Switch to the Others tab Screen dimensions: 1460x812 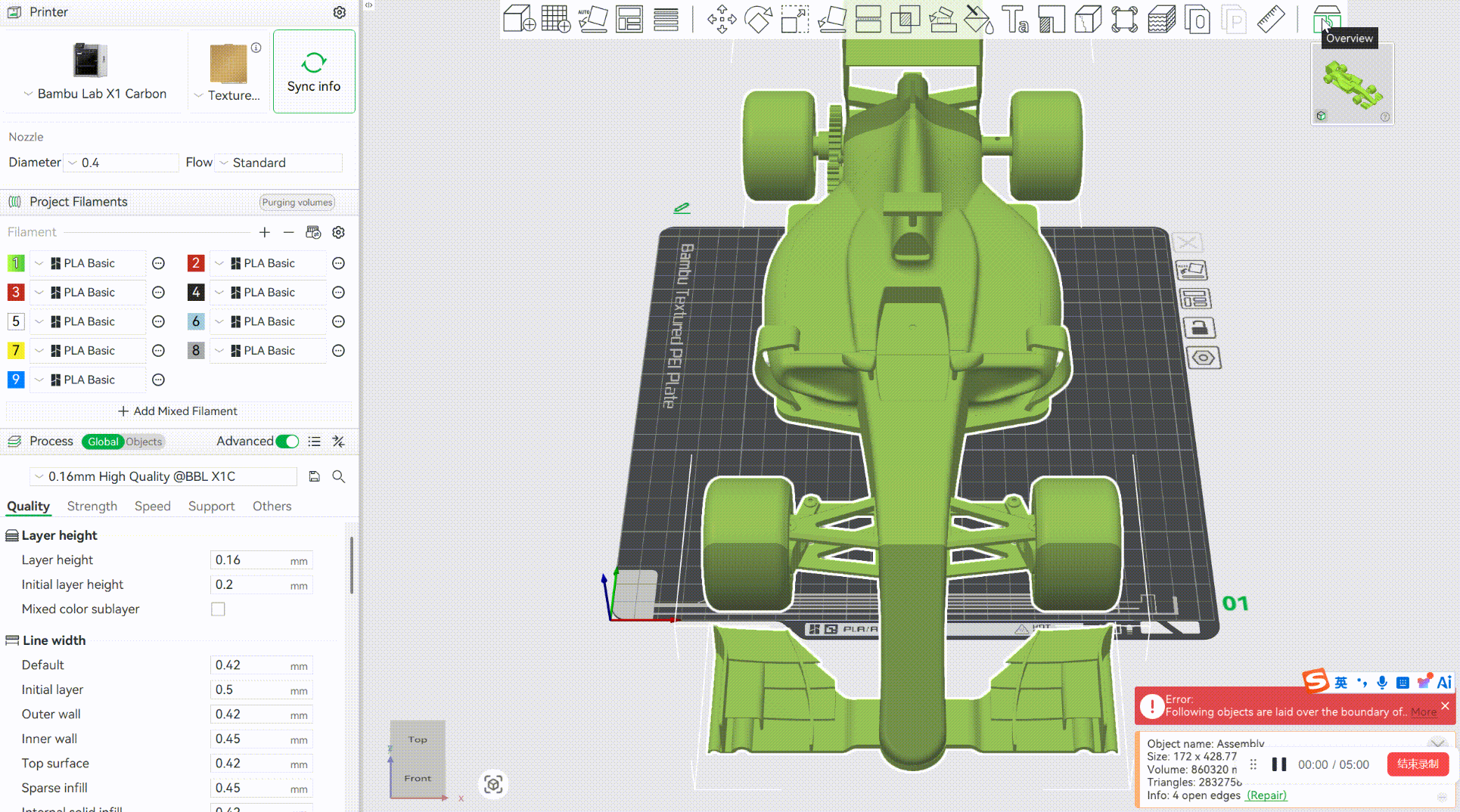point(272,506)
